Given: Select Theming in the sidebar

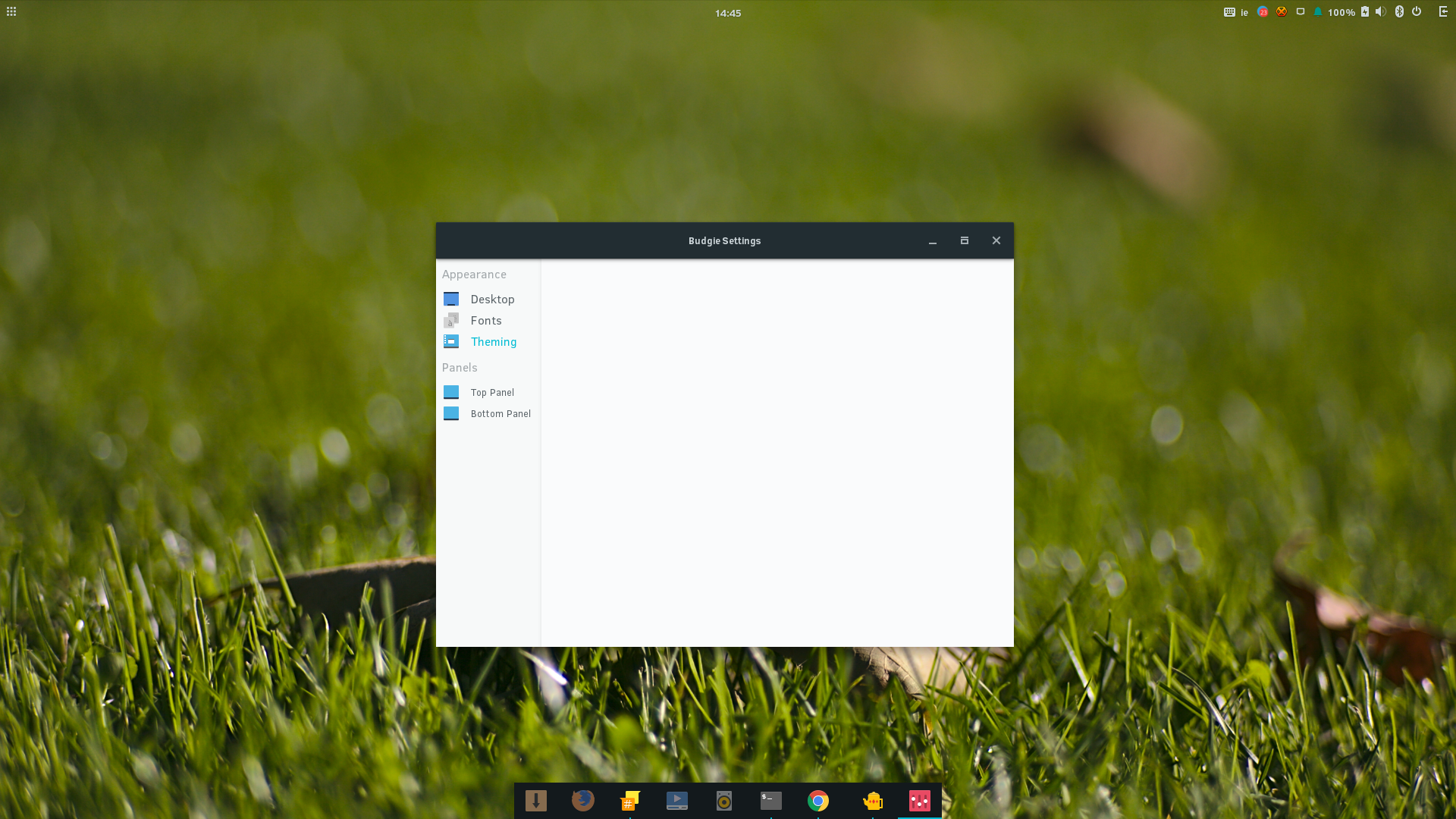Looking at the screenshot, I should point(488,342).
